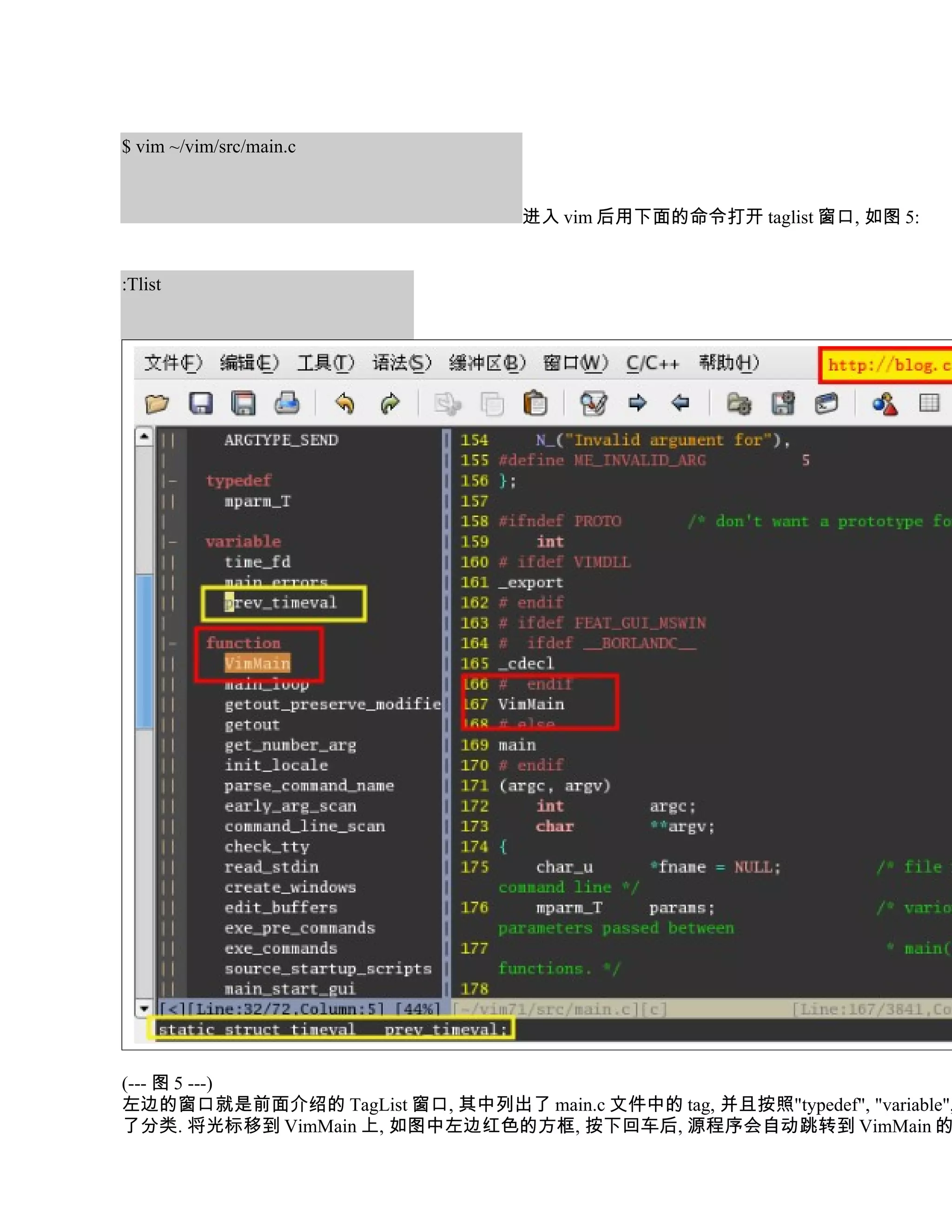Viewport: 952px width, 1232px height.
Task: Click '_export' on code line 161
Action: [x=531, y=582]
